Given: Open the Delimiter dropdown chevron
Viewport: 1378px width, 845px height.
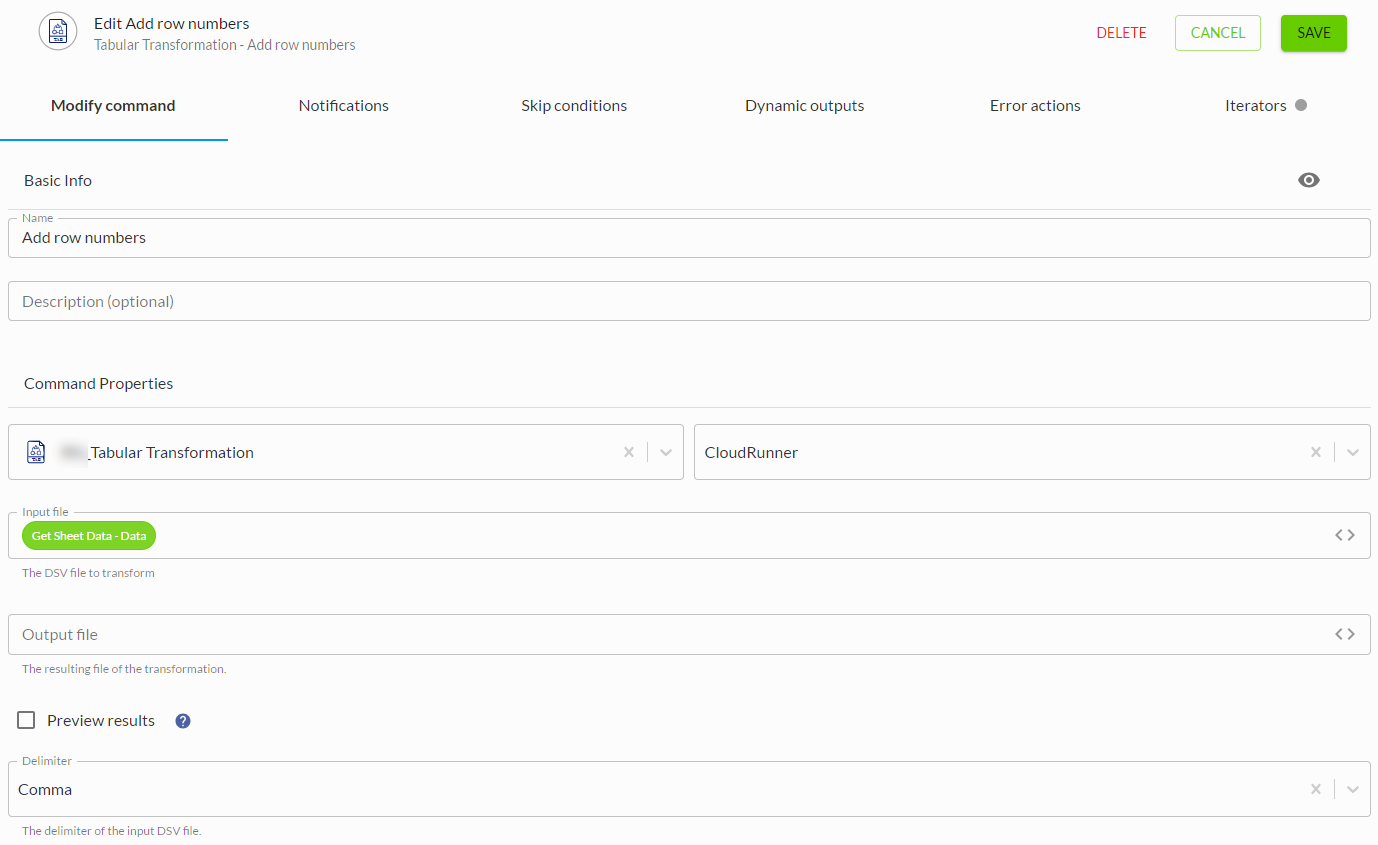Looking at the screenshot, I should [1352, 789].
